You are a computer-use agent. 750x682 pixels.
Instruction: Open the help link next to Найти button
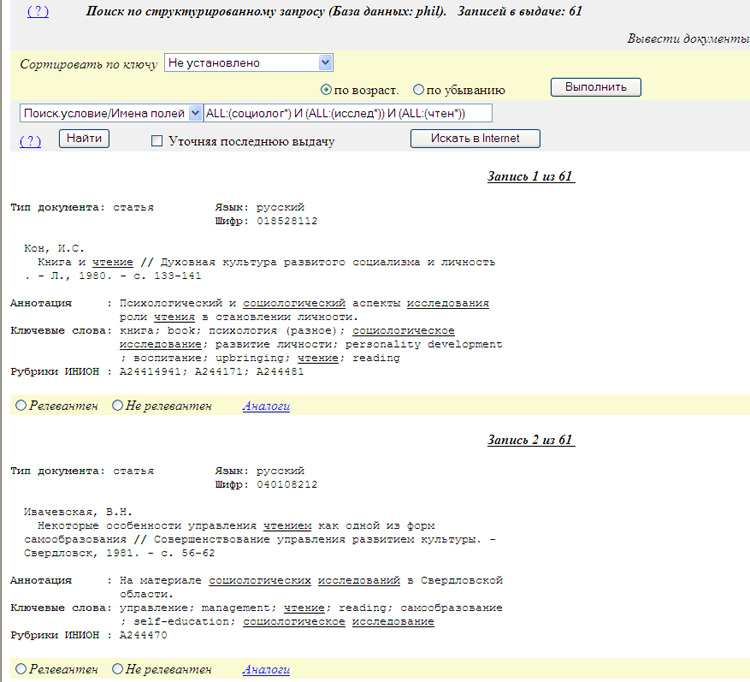(x=30, y=141)
